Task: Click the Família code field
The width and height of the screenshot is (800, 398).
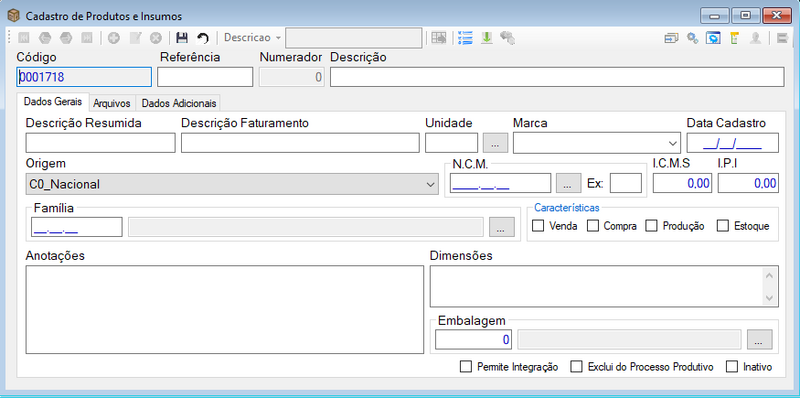Action: tap(77, 227)
